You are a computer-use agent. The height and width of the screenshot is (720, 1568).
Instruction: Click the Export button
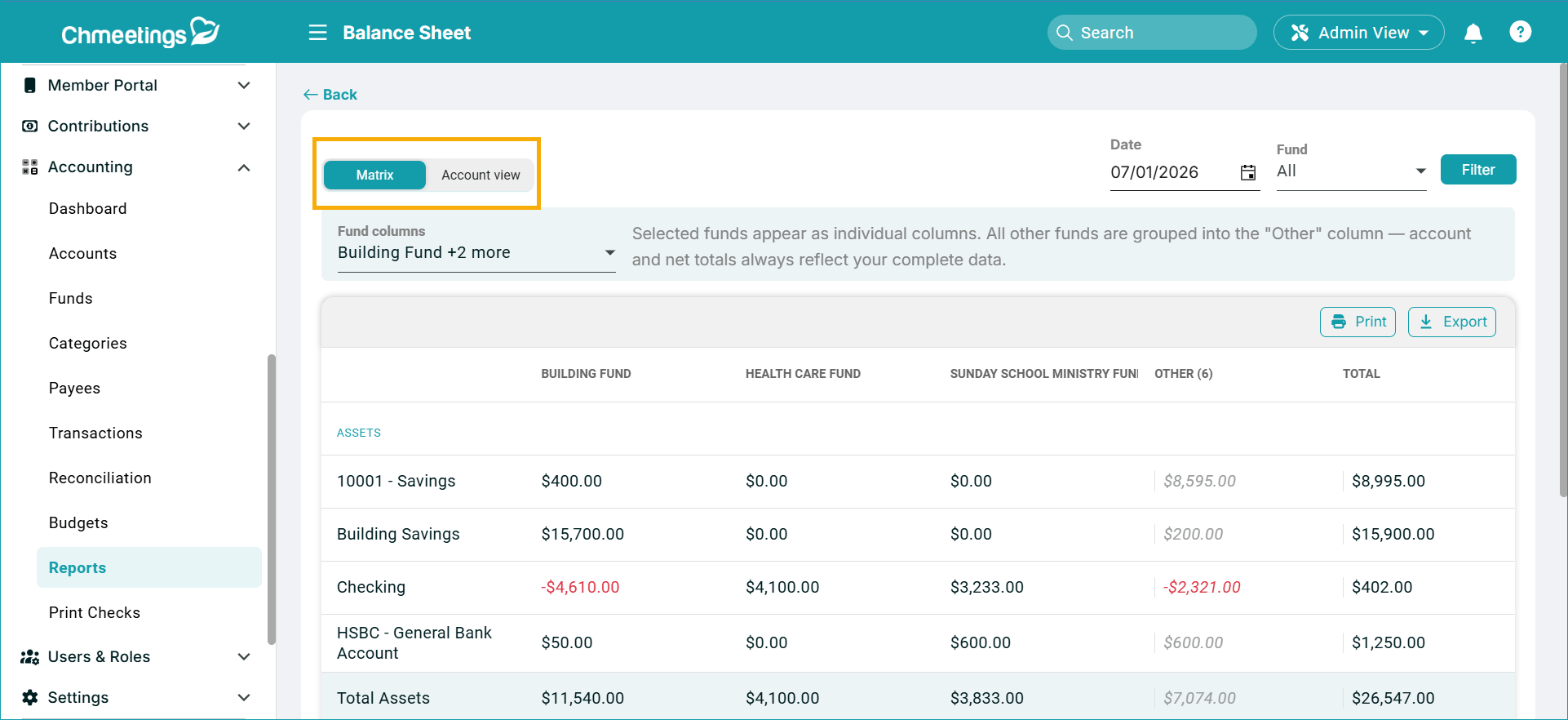(x=1452, y=322)
